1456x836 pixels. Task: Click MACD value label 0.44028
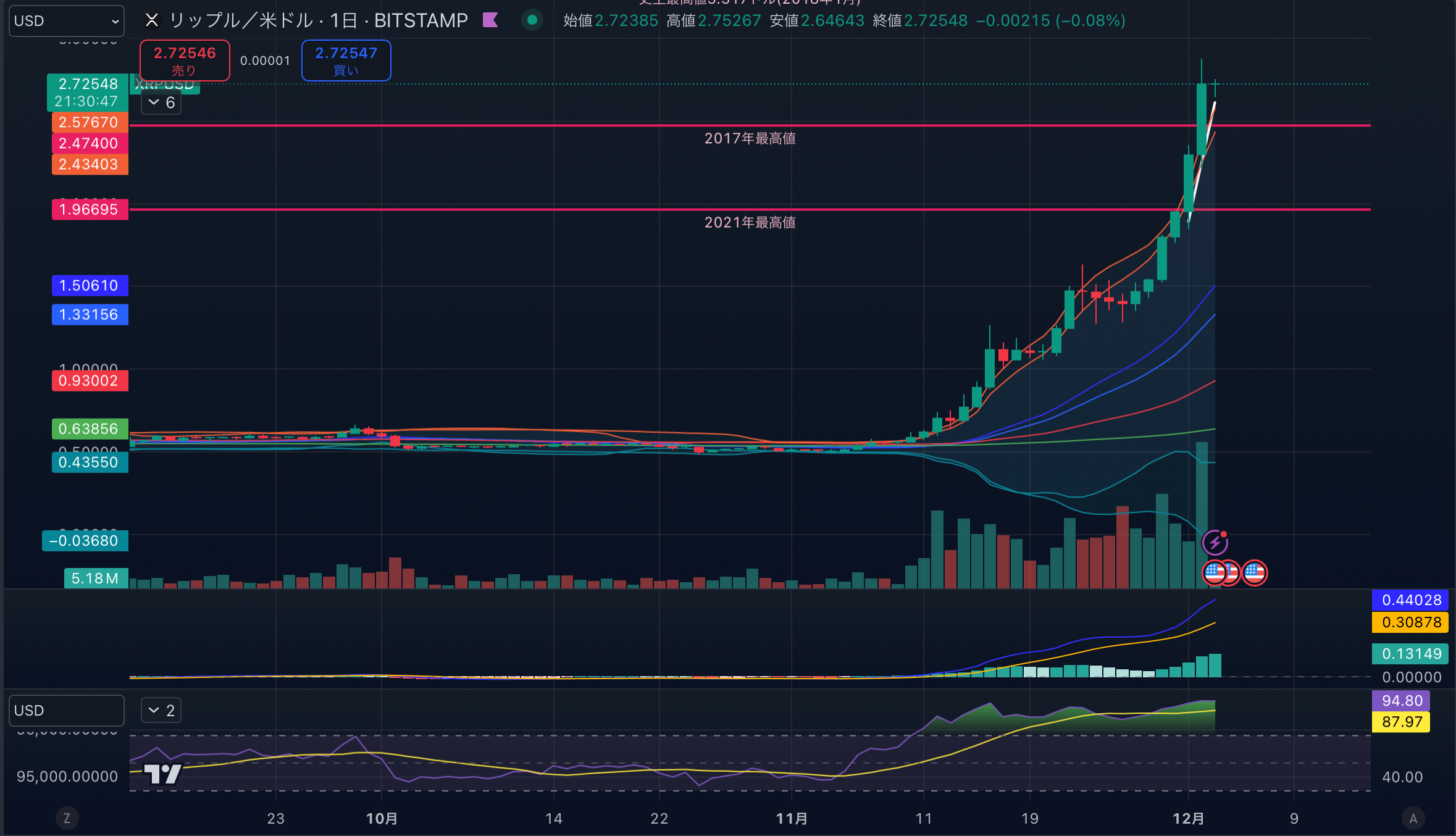(1410, 600)
